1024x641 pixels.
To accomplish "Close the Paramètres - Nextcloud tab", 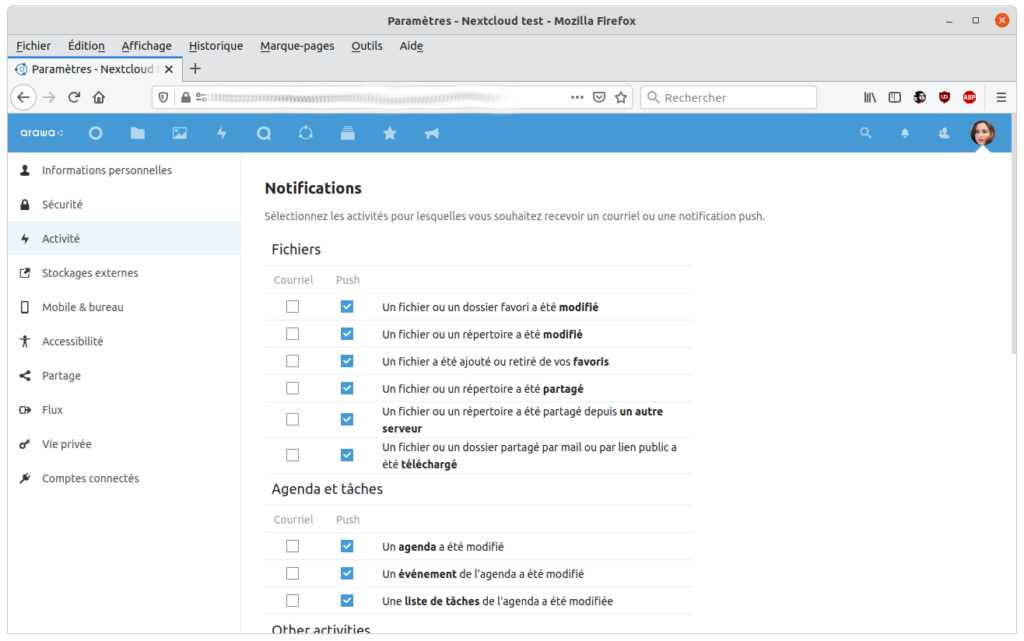I will [169, 69].
